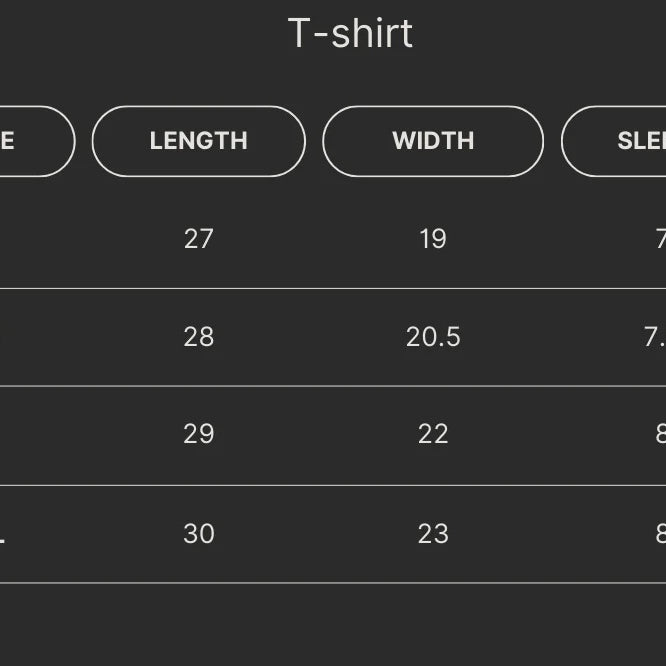Select the length value 27
The image size is (666, 666).
pyautogui.click(x=199, y=238)
